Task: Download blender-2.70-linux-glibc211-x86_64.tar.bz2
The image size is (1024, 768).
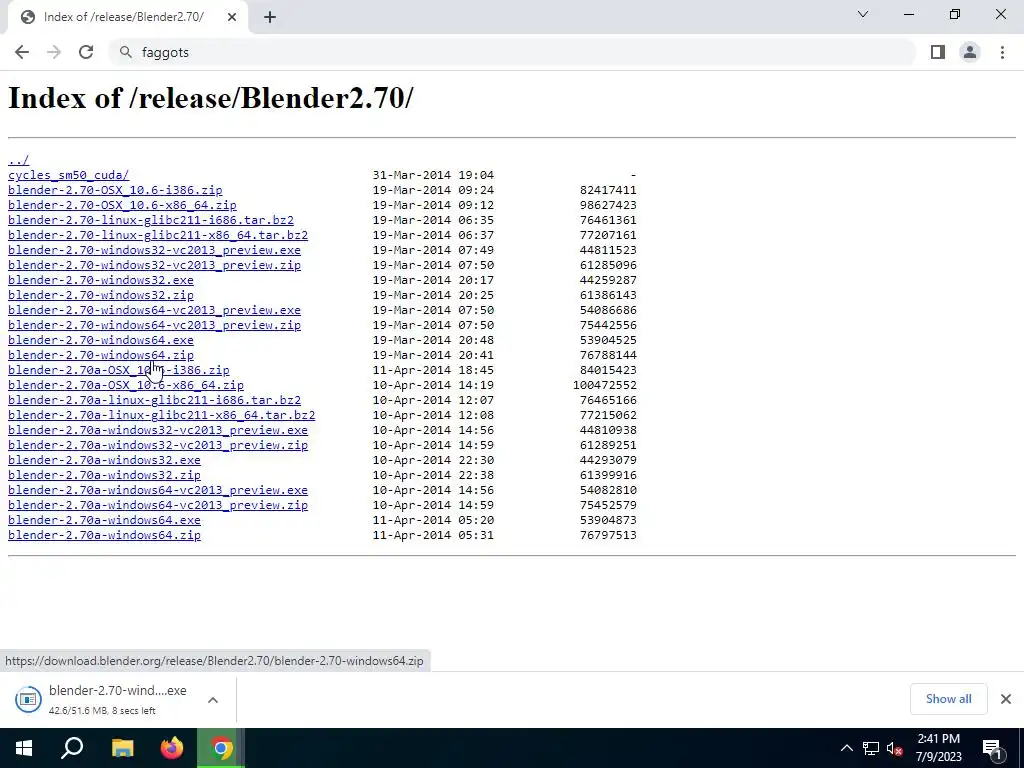Action: click(x=158, y=235)
